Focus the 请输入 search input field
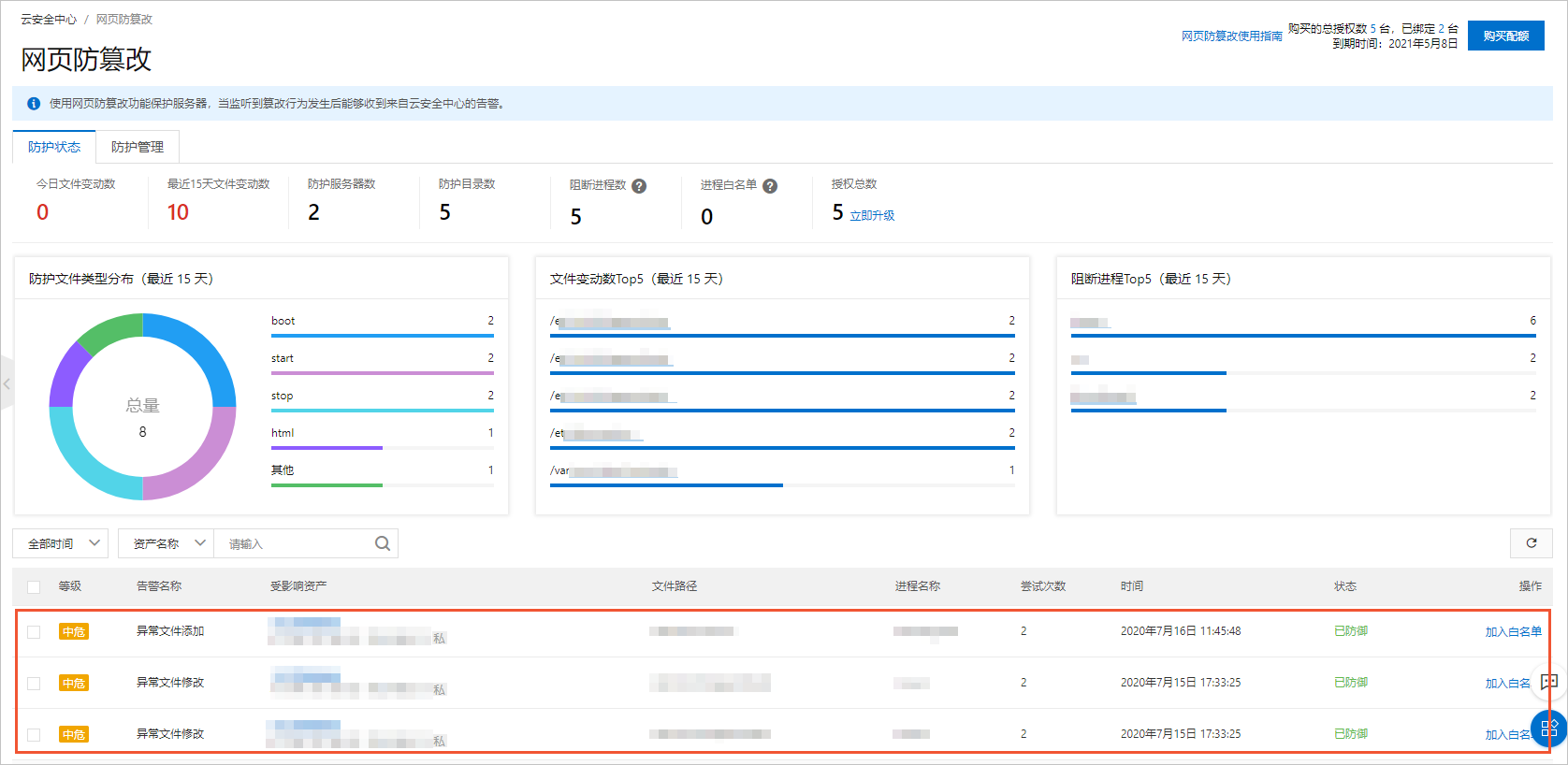The width and height of the screenshot is (1568, 765). 295,543
